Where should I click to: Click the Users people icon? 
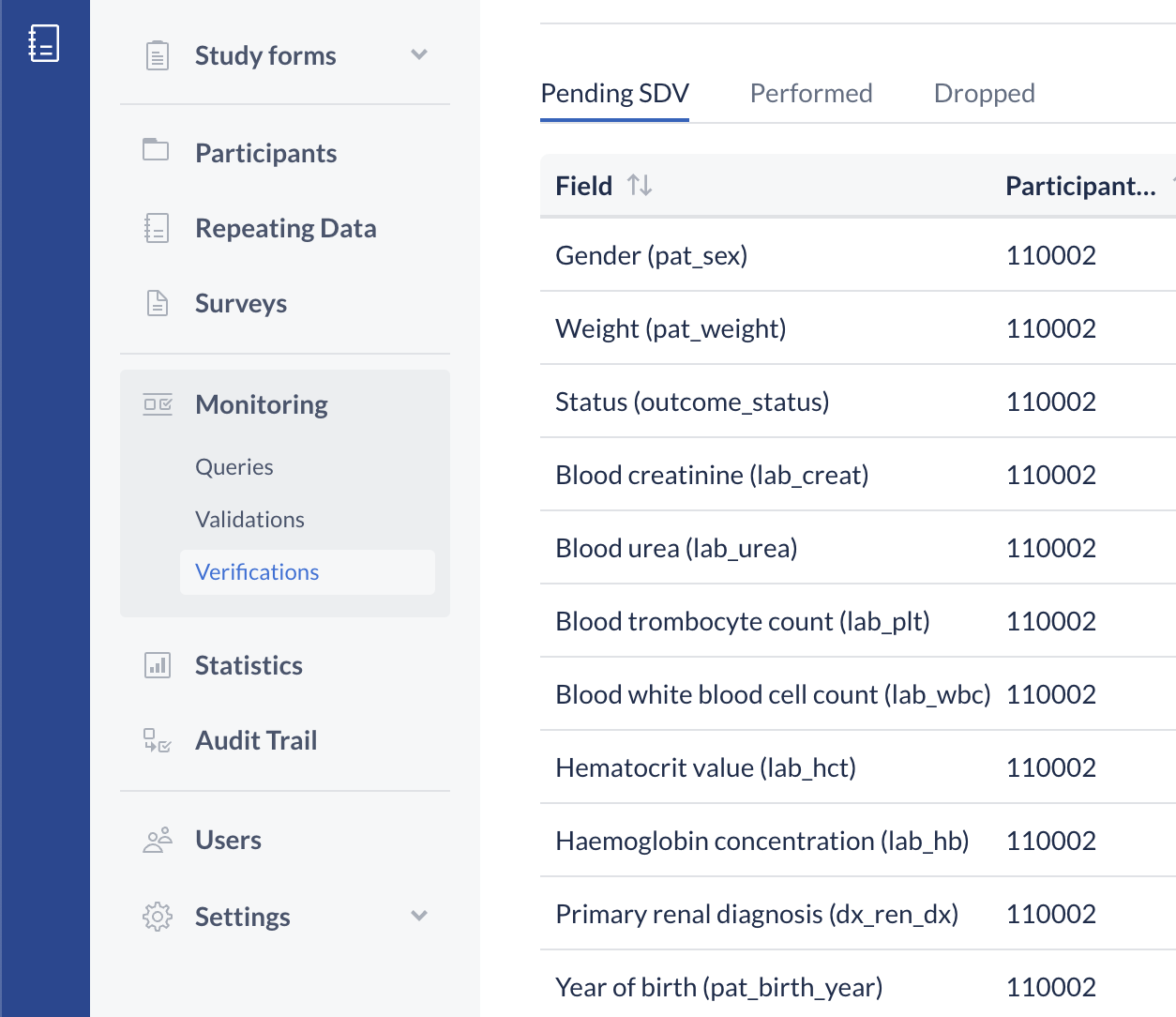coord(158,840)
